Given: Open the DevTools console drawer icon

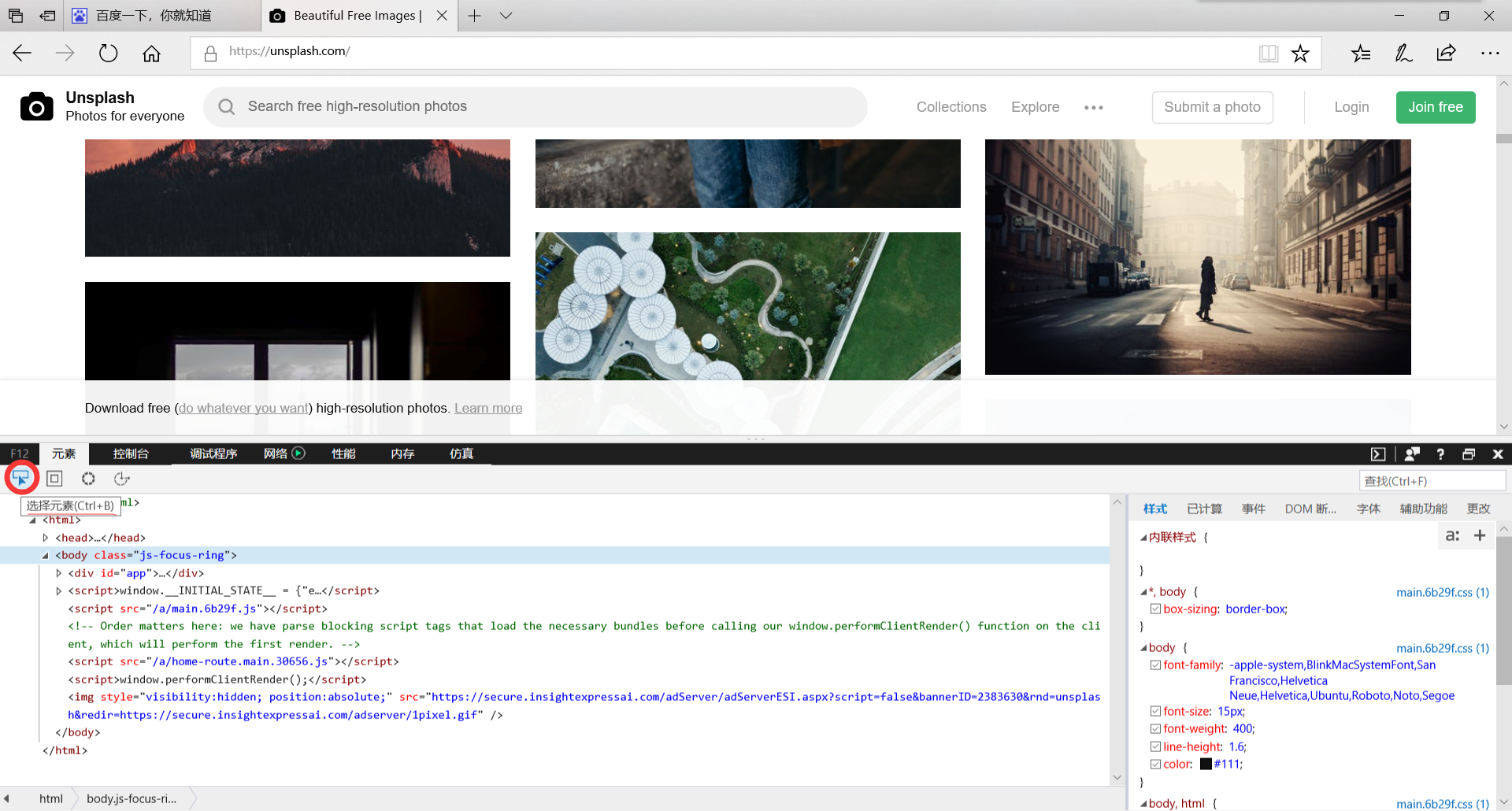Looking at the screenshot, I should click(x=1378, y=454).
